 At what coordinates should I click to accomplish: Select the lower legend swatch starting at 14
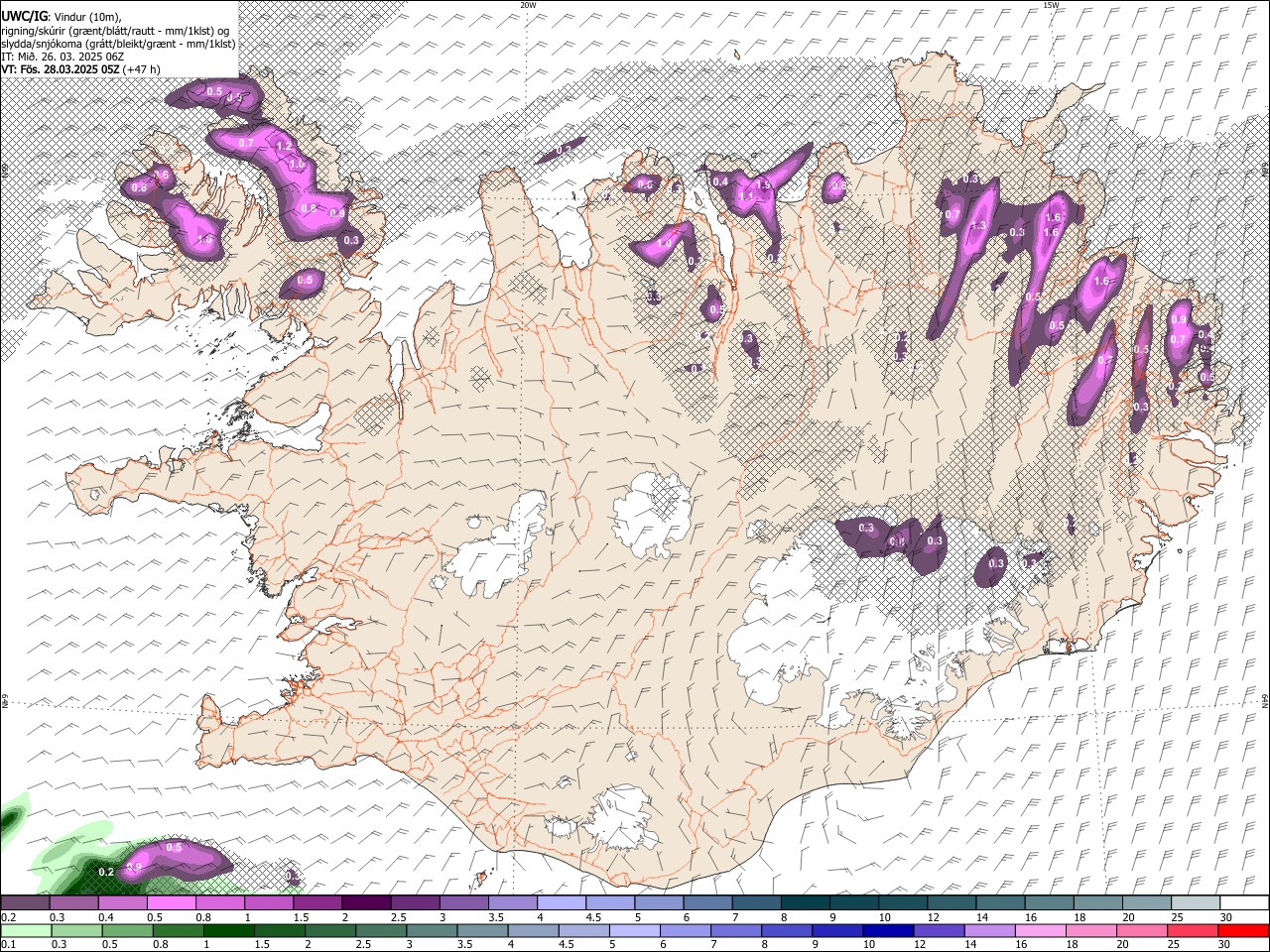tap(989, 930)
